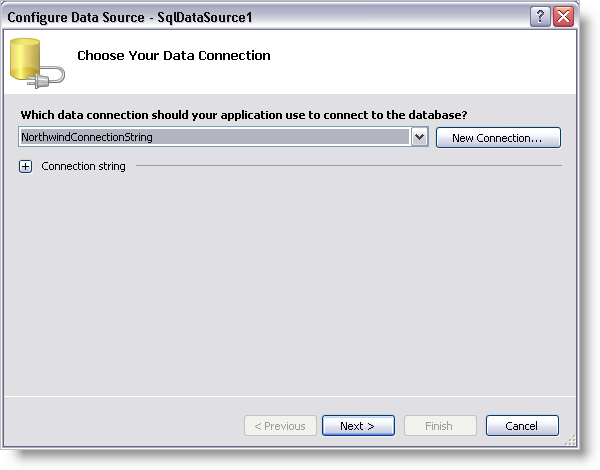Click the resize grip in dialog corner
The height and width of the screenshot is (470, 600).
[570, 440]
